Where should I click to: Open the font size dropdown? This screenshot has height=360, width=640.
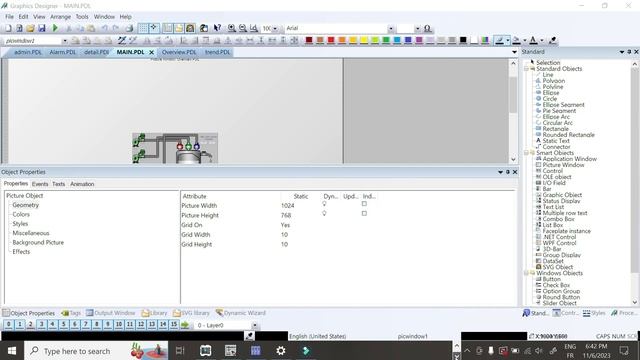click(417, 29)
